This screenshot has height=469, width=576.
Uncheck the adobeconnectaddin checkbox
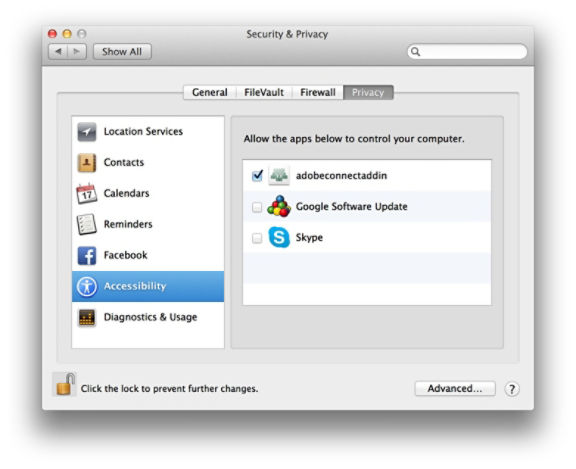click(257, 176)
